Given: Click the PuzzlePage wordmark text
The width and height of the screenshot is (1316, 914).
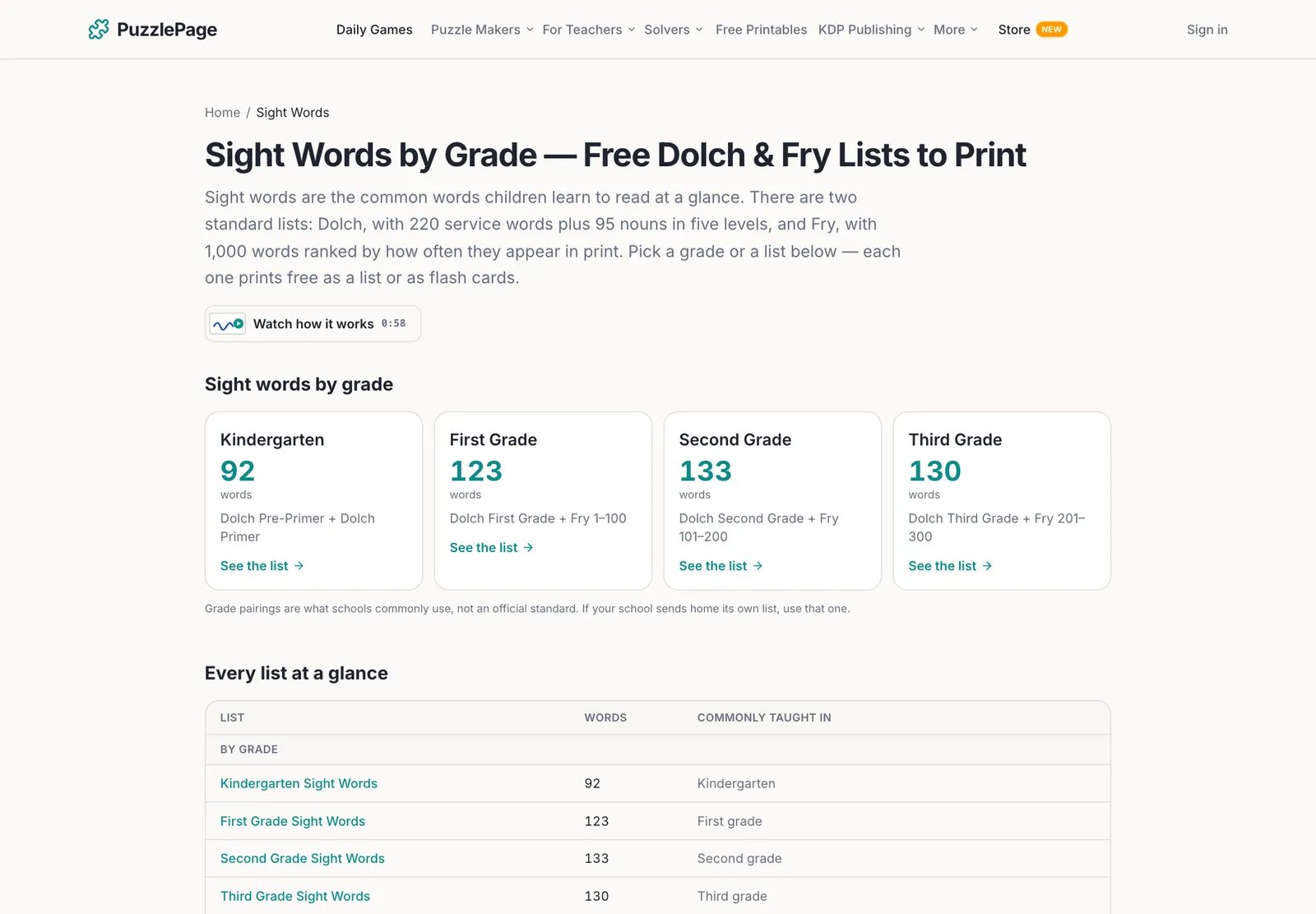Looking at the screenshot, I should (x=167, y=30).
